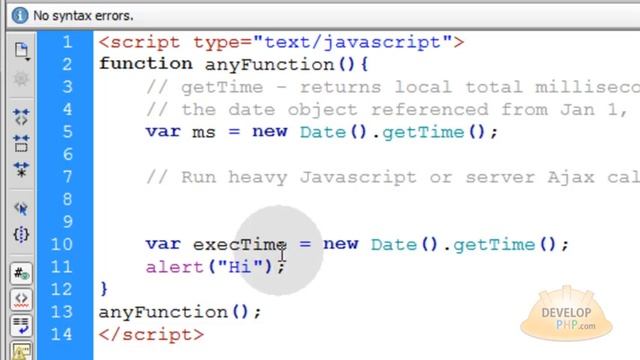Click the Balance Braces icon
Screen dimensions: 640x360
click(21, 235)
